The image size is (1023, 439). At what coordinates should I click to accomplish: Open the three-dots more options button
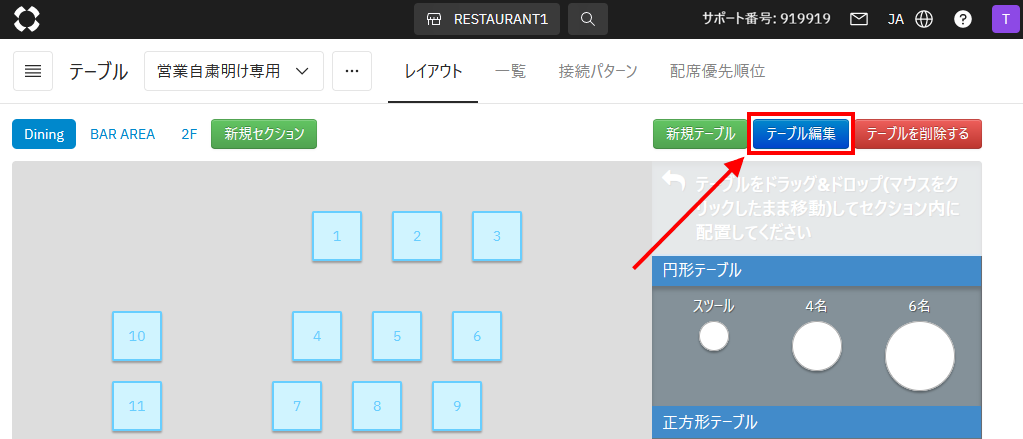pyautogui.click(x=352, y=71)
